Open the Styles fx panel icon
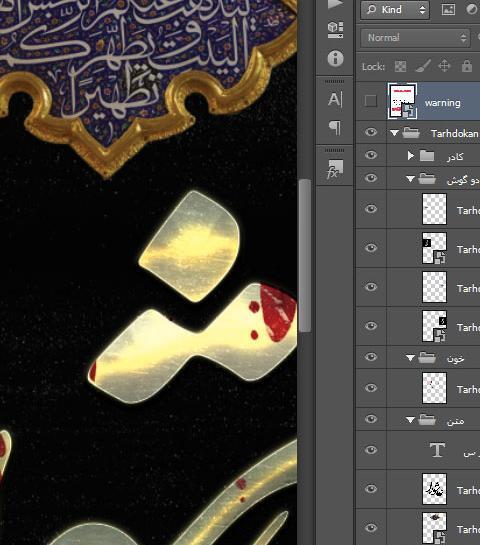Image resolution: width=480 pixels, height=545 pixels. pyautogui.click(x=335, y=169)
